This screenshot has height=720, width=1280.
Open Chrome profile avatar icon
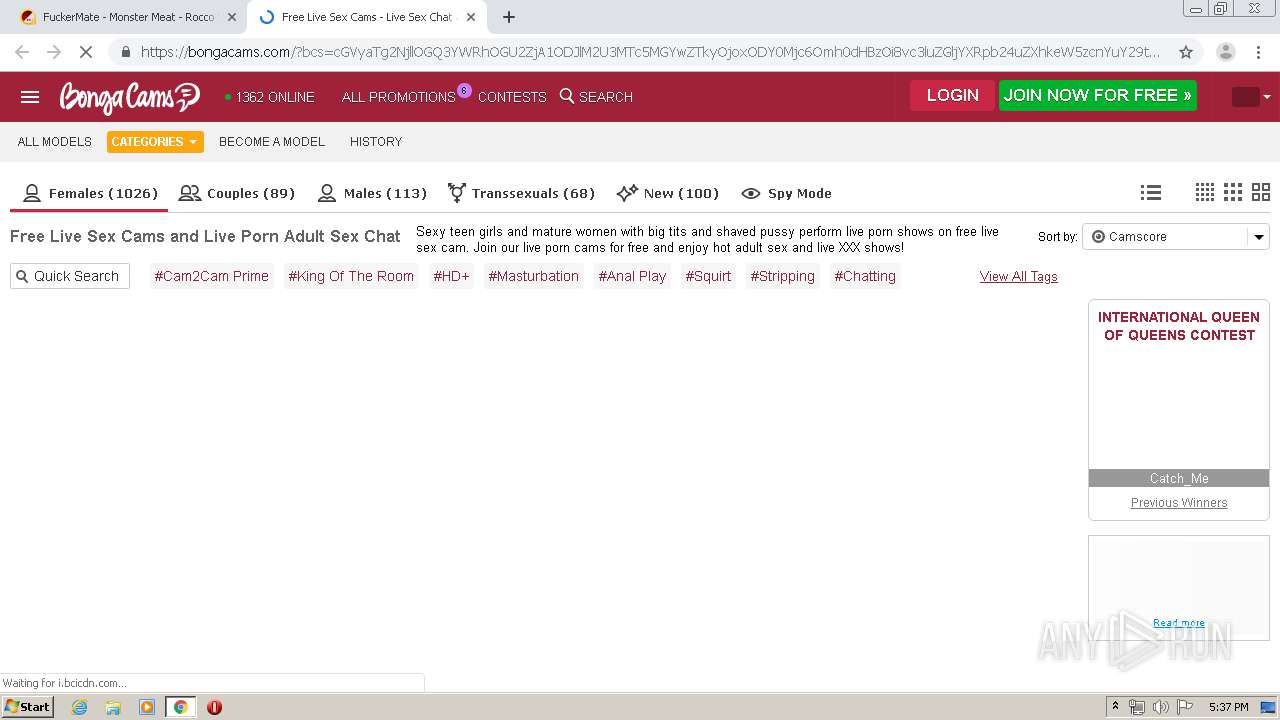click(x=1225, y=52)
